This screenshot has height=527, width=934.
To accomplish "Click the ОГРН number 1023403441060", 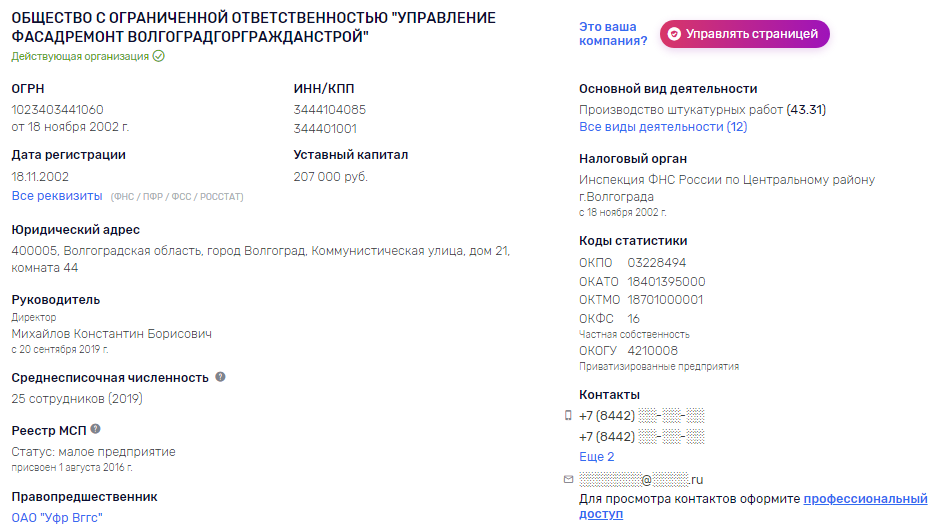I will (57, 110).
